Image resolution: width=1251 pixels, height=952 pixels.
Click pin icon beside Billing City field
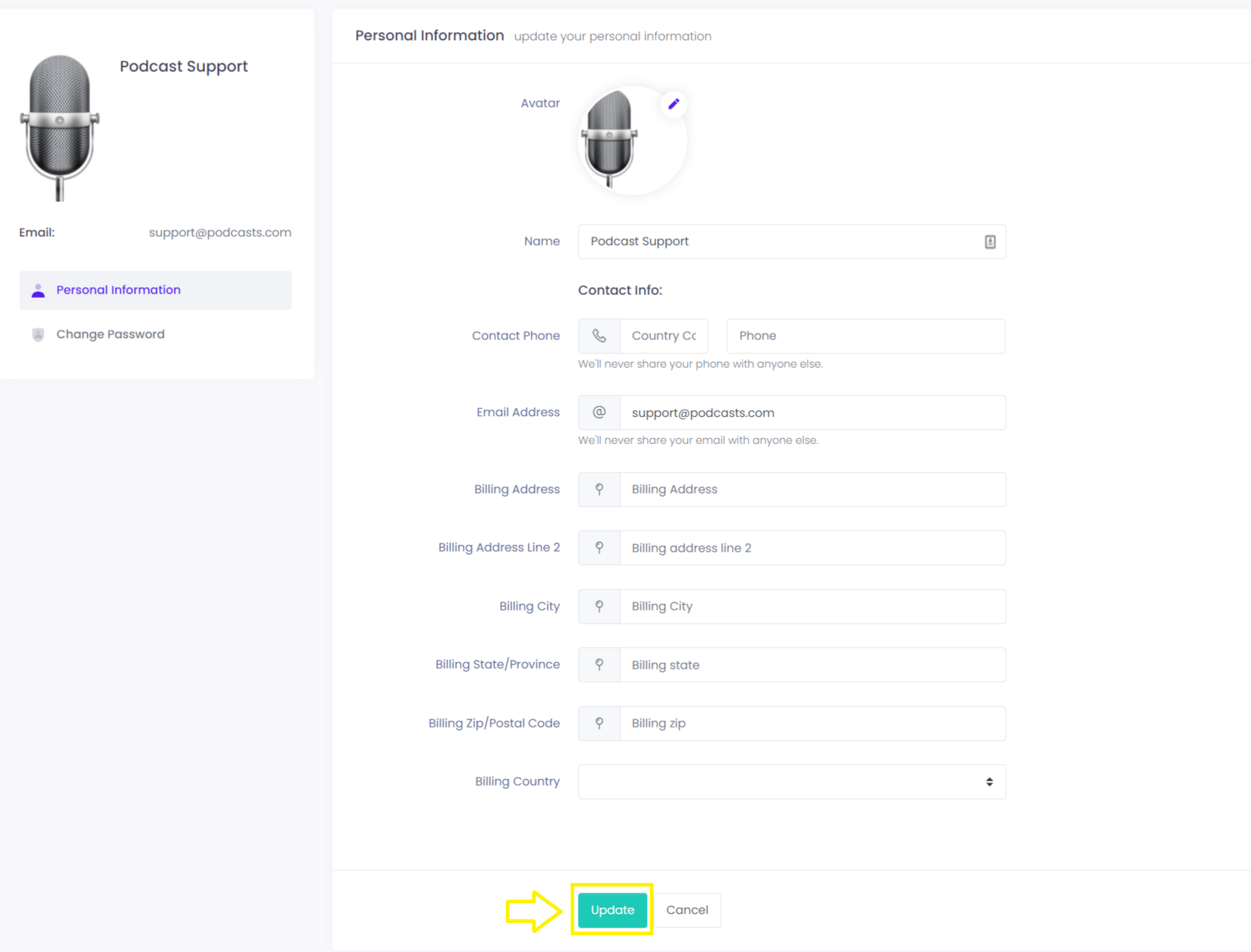pyautogui.click(x=599, y=607)
